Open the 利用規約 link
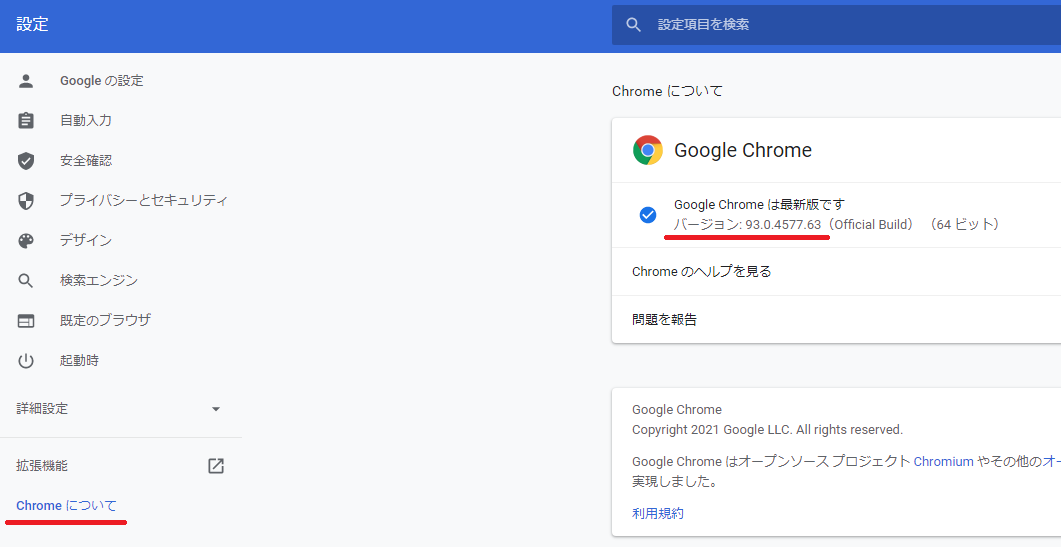The height and width of the screenshot is (547, 1061). point(658,513)
